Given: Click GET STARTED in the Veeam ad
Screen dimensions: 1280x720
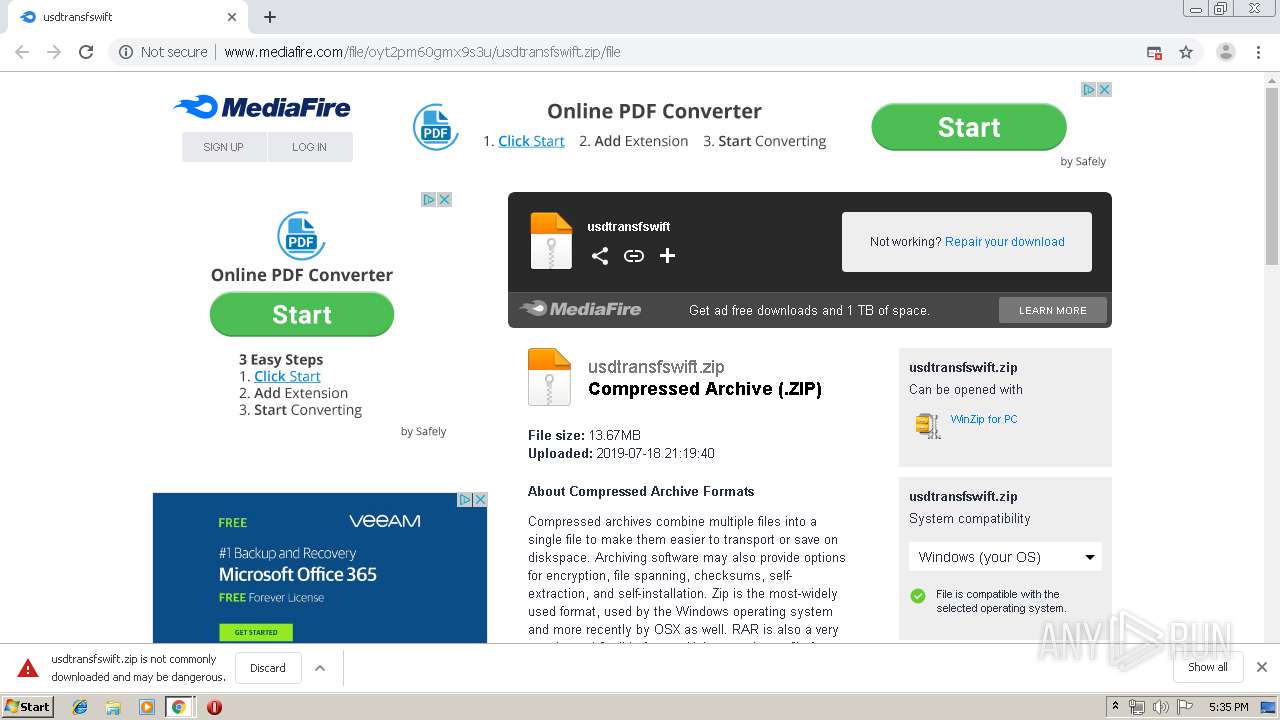Looking at the screenshot, I should coord(256,632).
